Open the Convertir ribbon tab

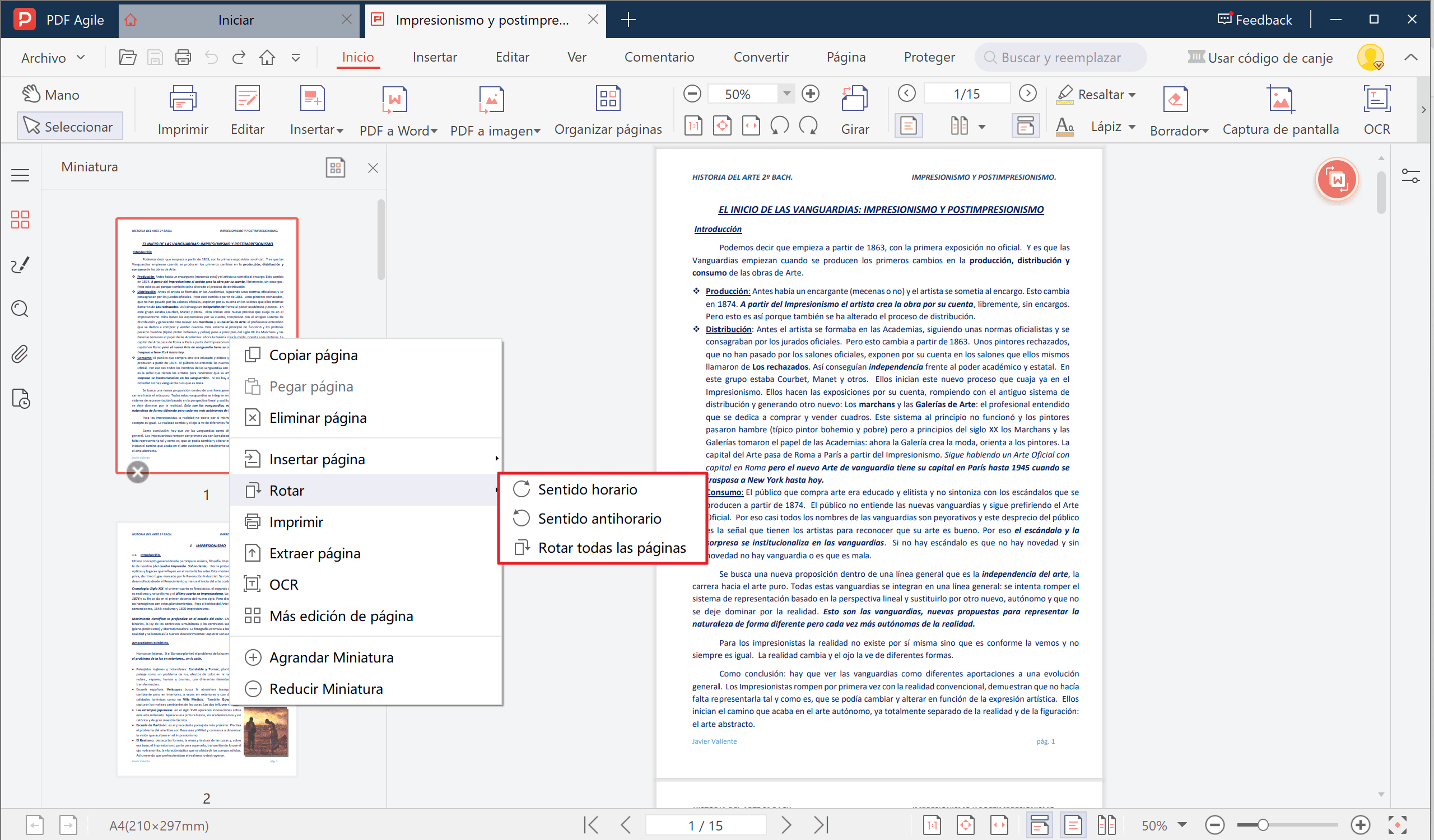click(x=761, y=57)
